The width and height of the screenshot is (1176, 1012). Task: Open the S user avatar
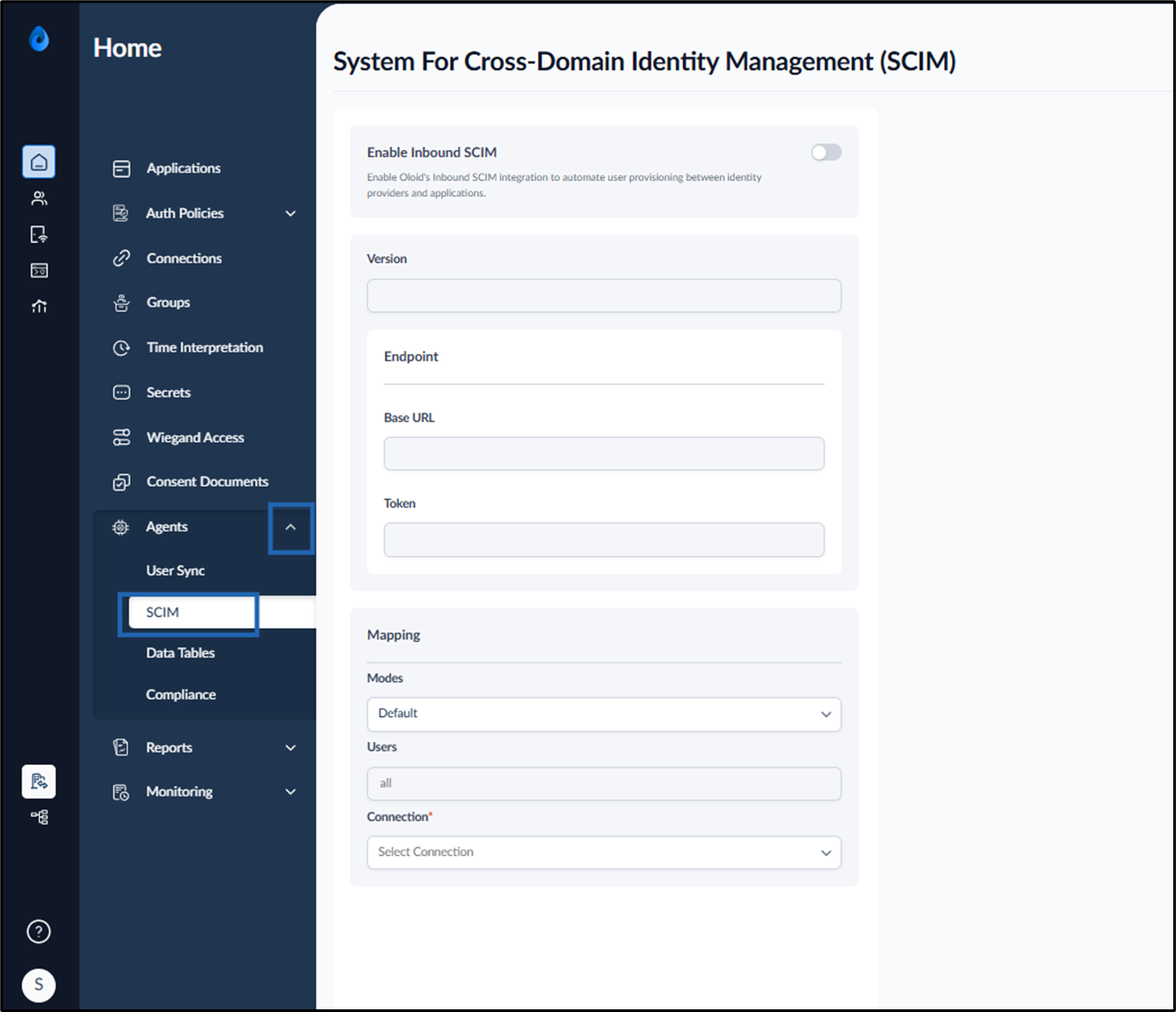[x=38, y=984]
